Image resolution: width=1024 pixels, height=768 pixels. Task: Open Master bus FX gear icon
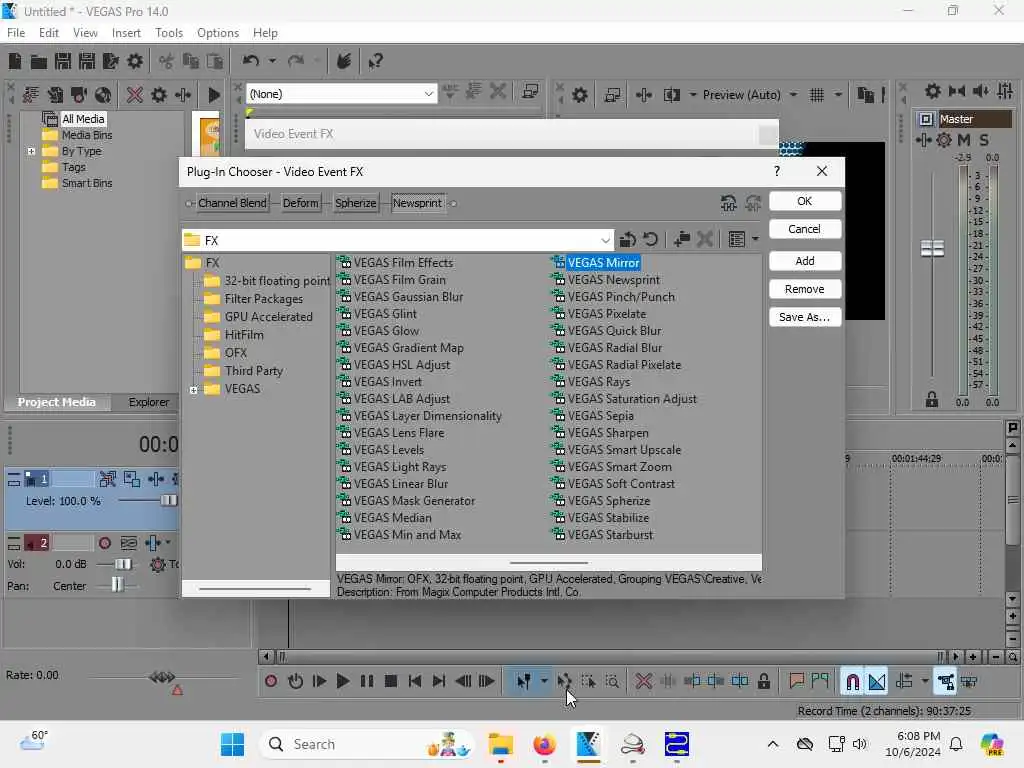[x=944, y=140]
